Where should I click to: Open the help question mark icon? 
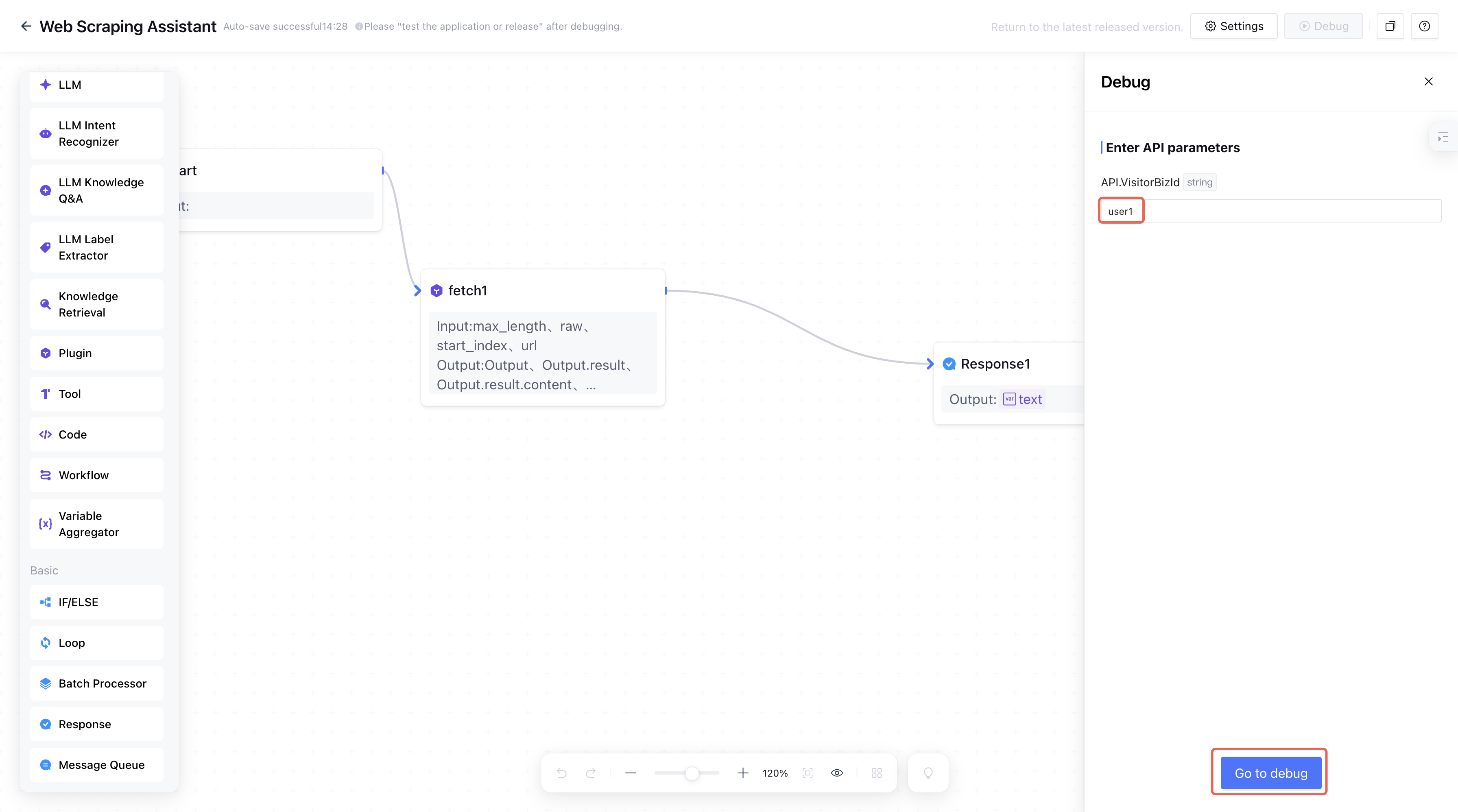(1425, 26)
